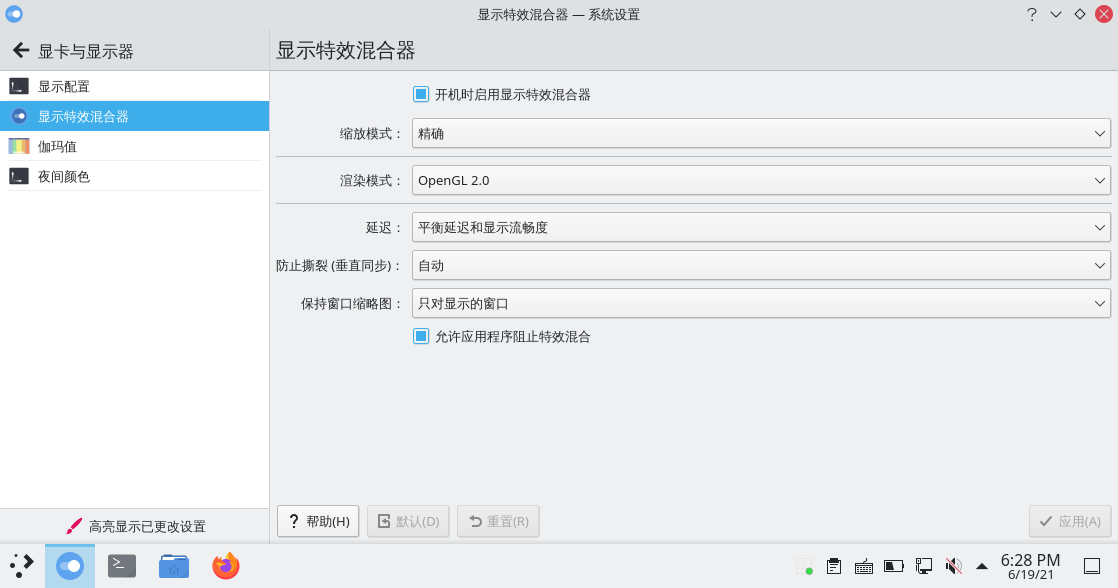Select 伽玛值 in the sidebar
The width and height of the screenshot is (1118, 588).
click(57, 146)
